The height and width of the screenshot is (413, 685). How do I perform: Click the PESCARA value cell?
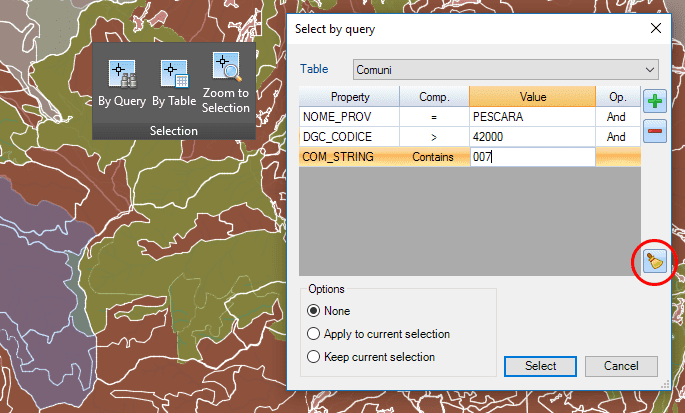(x=533, y=117)
